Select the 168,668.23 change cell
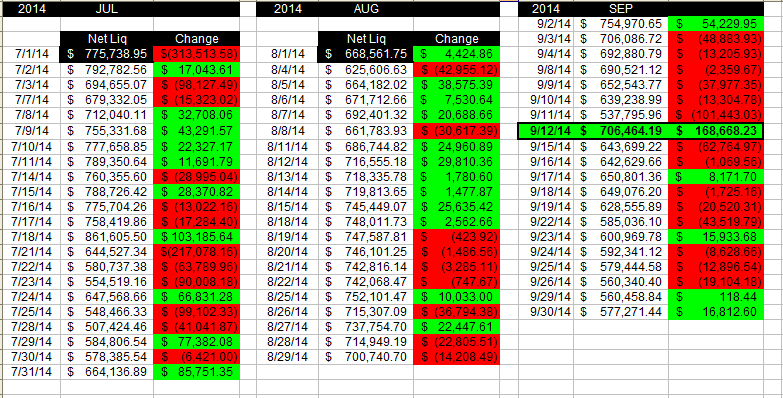This screenshot has width=783, height=398. [716, 131]
